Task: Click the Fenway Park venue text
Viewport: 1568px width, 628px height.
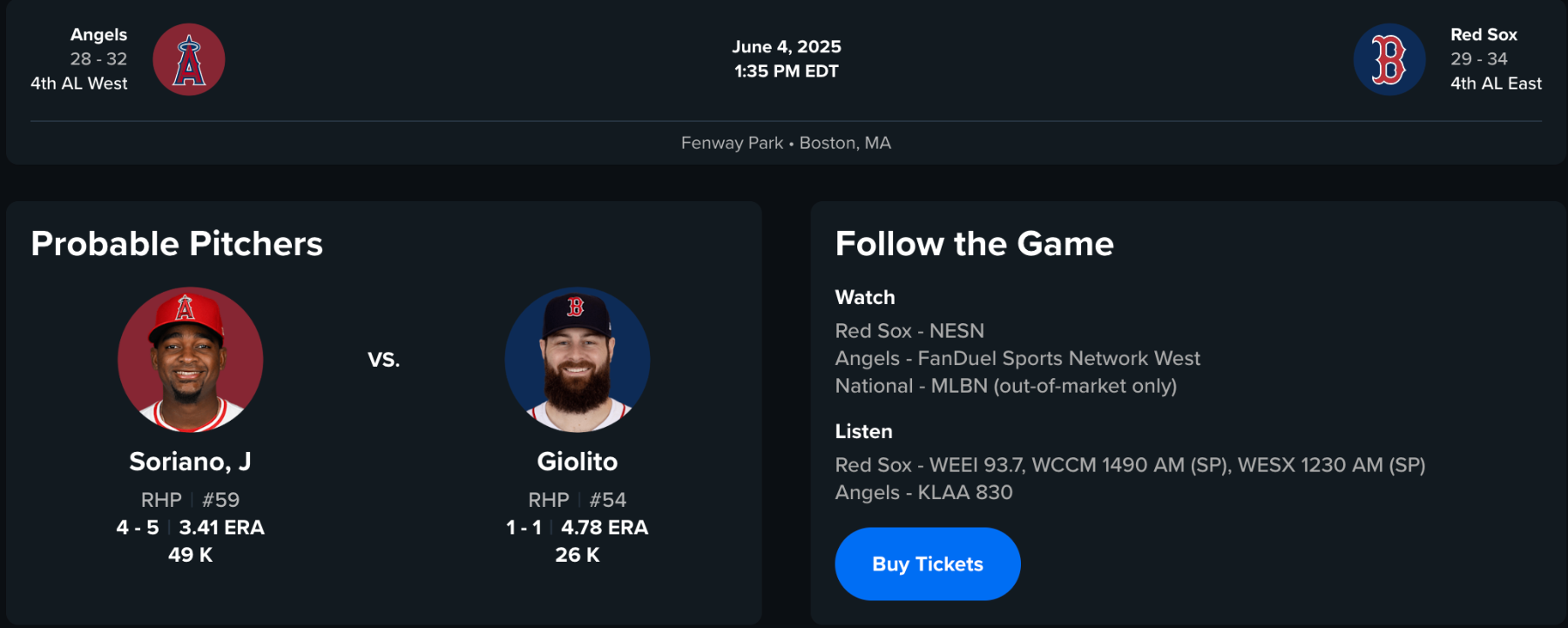Action: click(732, 143)
